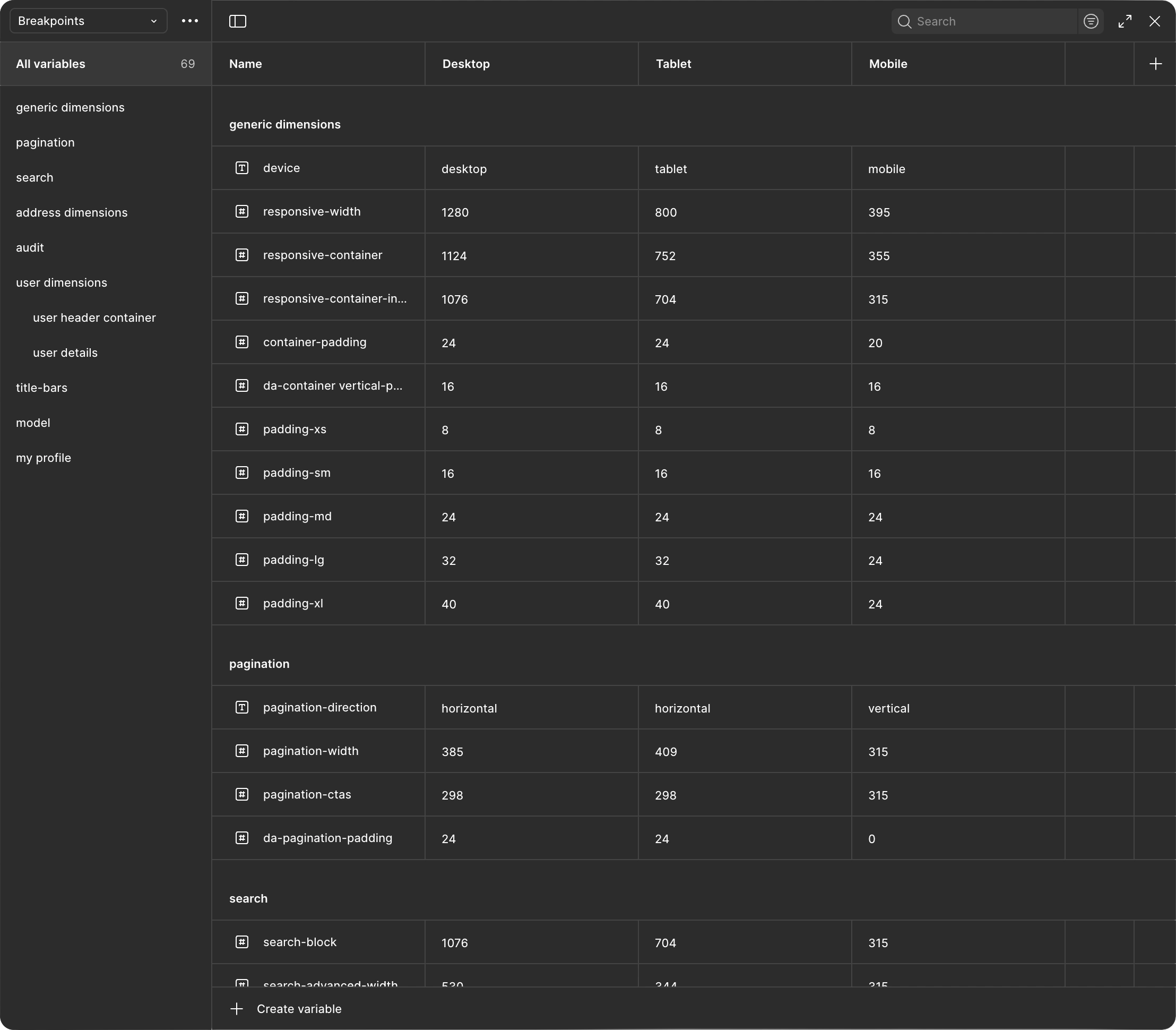Click the number icon for search-block
Image resolution: width=1176 pixels, height=1030 pixels.
click(242, 942)
